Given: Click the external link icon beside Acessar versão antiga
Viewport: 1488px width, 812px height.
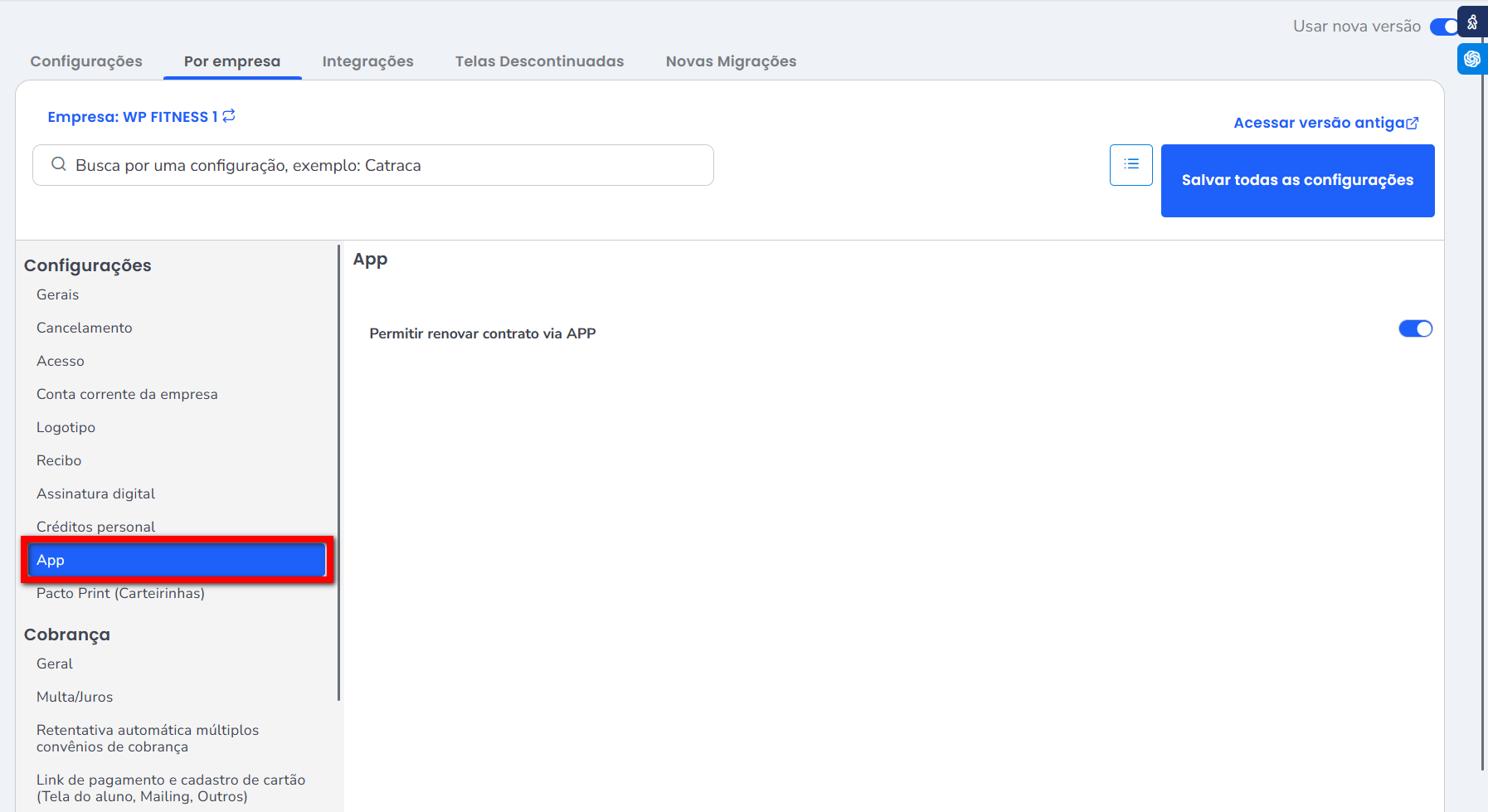Looking at the screenshot, I should click(1413, 123).
